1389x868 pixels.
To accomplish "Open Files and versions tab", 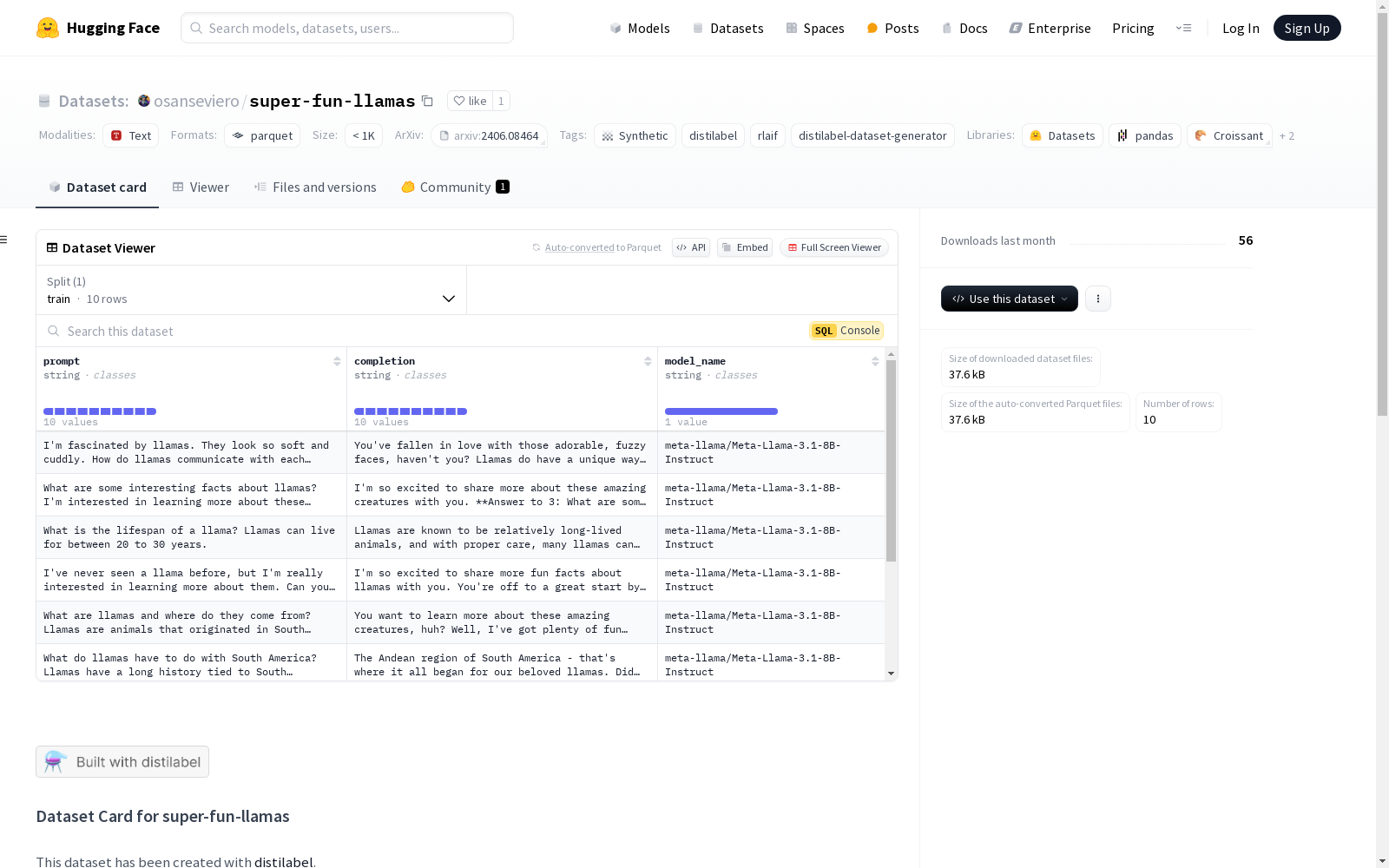I will pos(315,187).
